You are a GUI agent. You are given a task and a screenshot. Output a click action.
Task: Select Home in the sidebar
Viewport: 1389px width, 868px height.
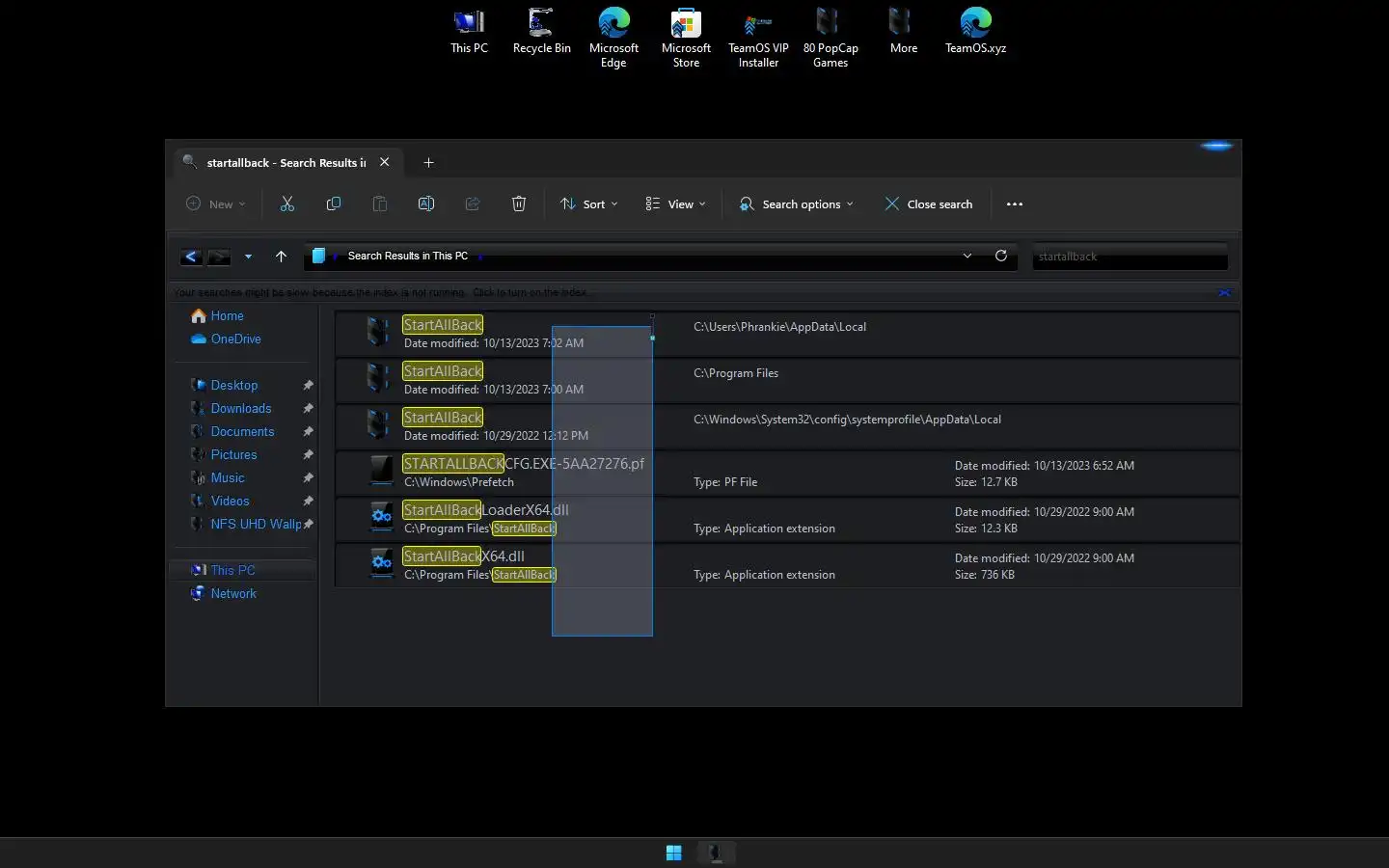227,315
